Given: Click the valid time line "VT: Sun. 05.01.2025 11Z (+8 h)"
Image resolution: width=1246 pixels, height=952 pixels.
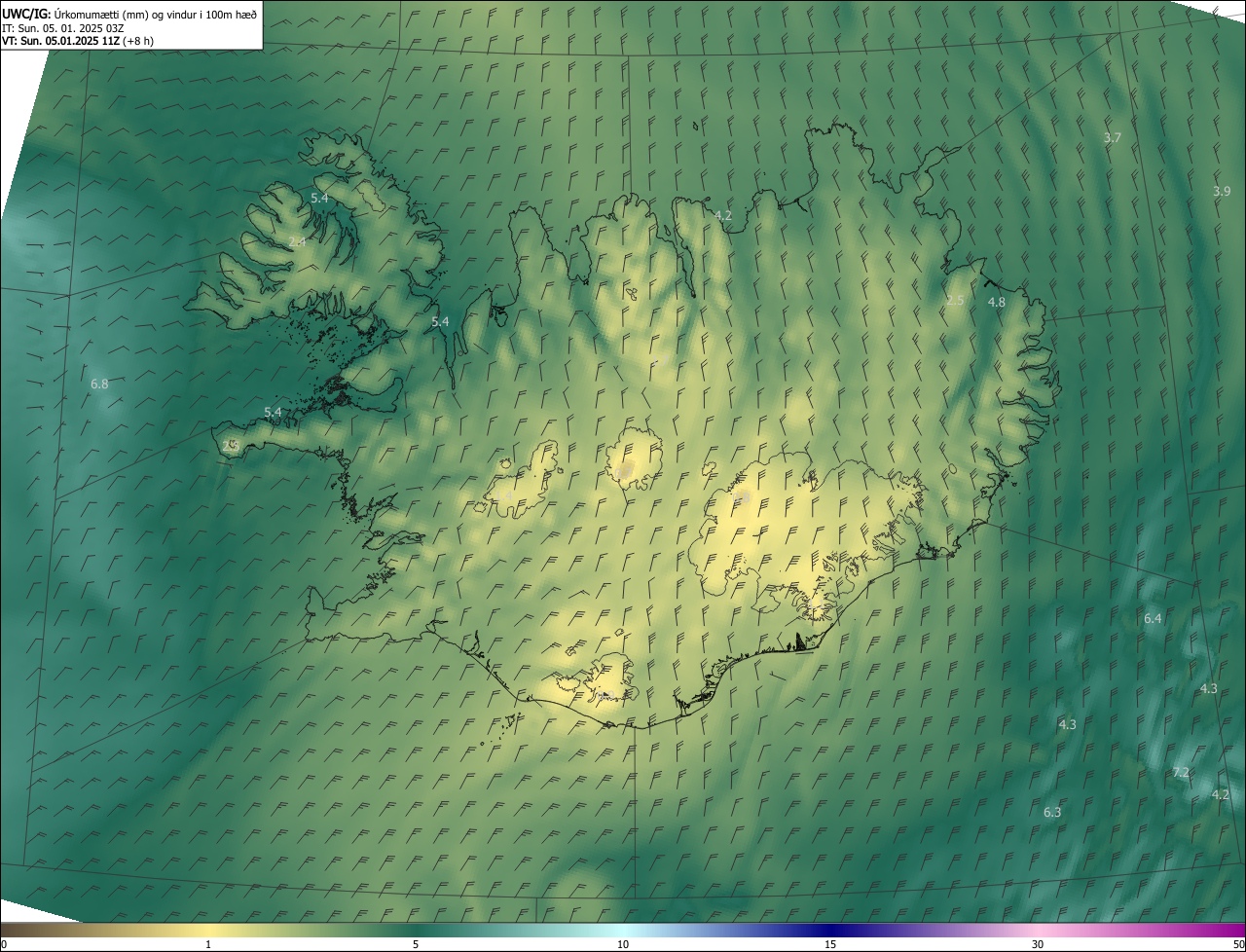Looking at the screenshot, I should (x=78, y=41).
